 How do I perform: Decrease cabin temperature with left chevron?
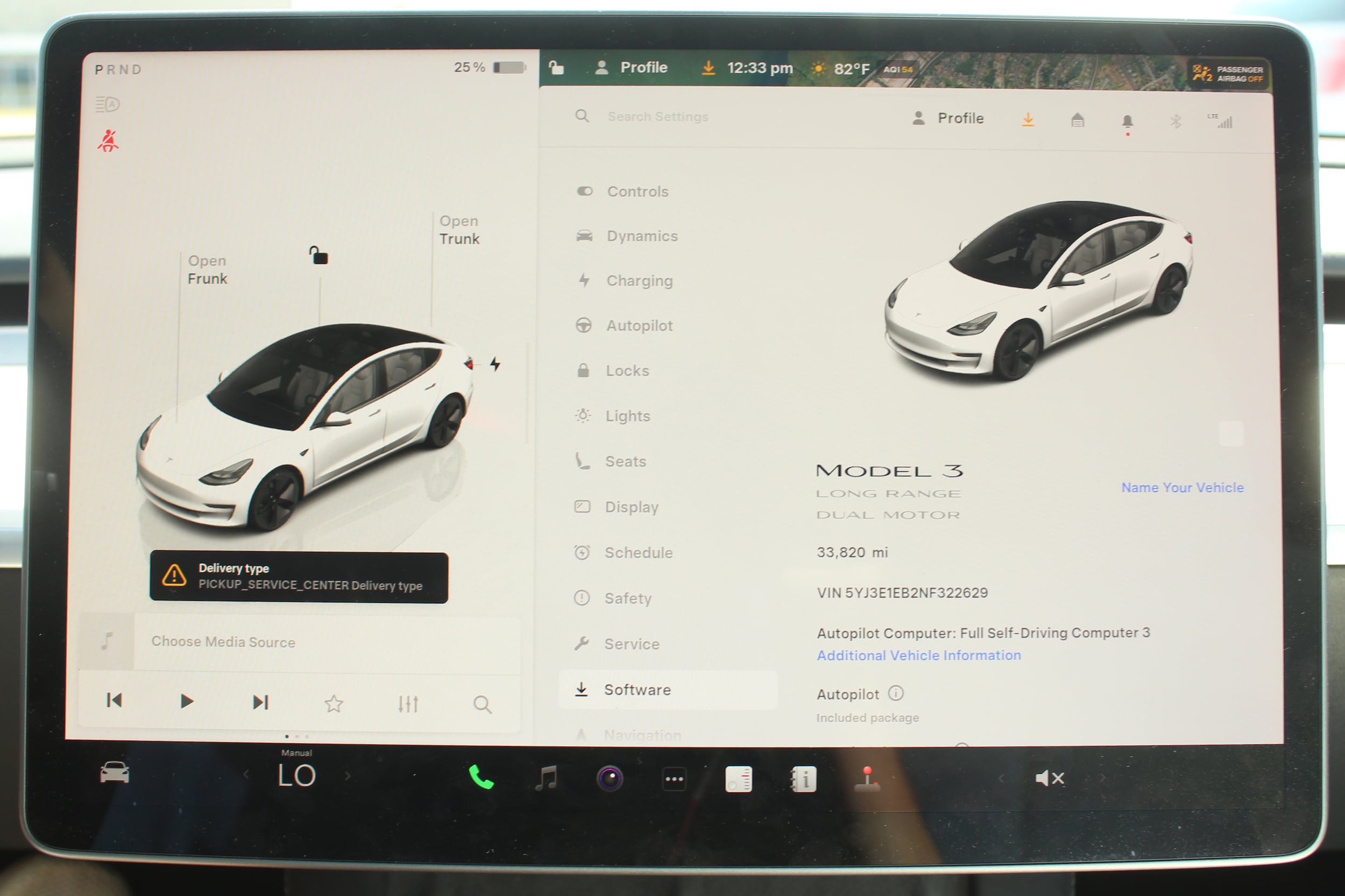coord(246,775)
